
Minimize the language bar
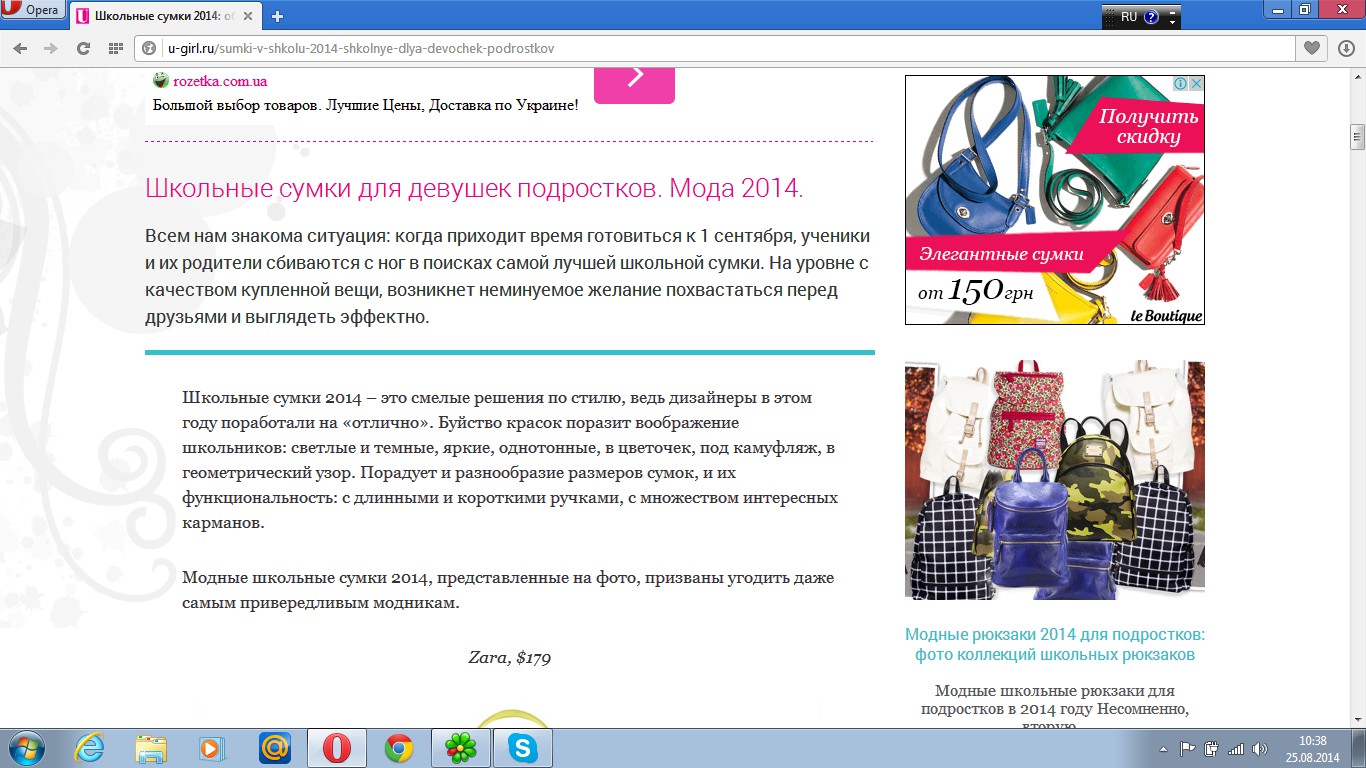point(1174,11)
